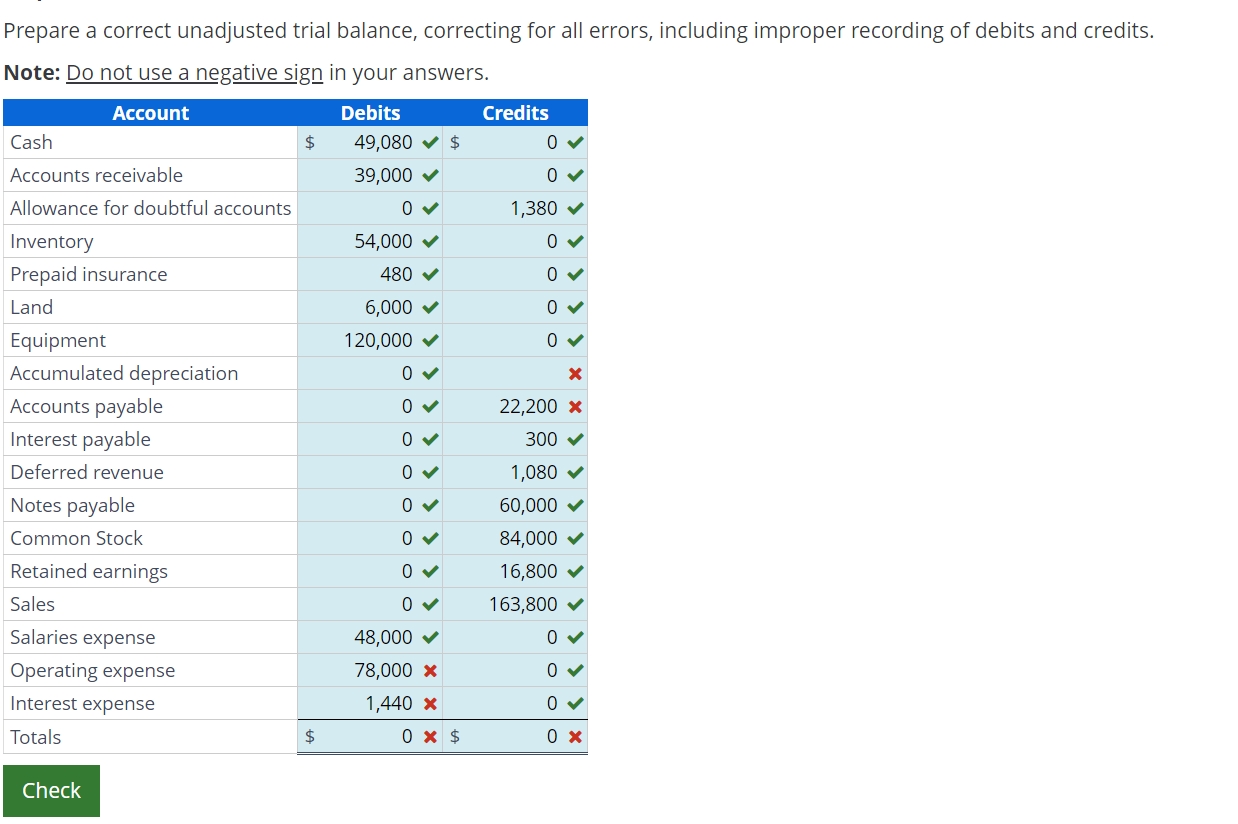Screen dimensions: 1238x824
Task: Click the red X next to Accounts payable amount
Action: (x=577, y=406)
